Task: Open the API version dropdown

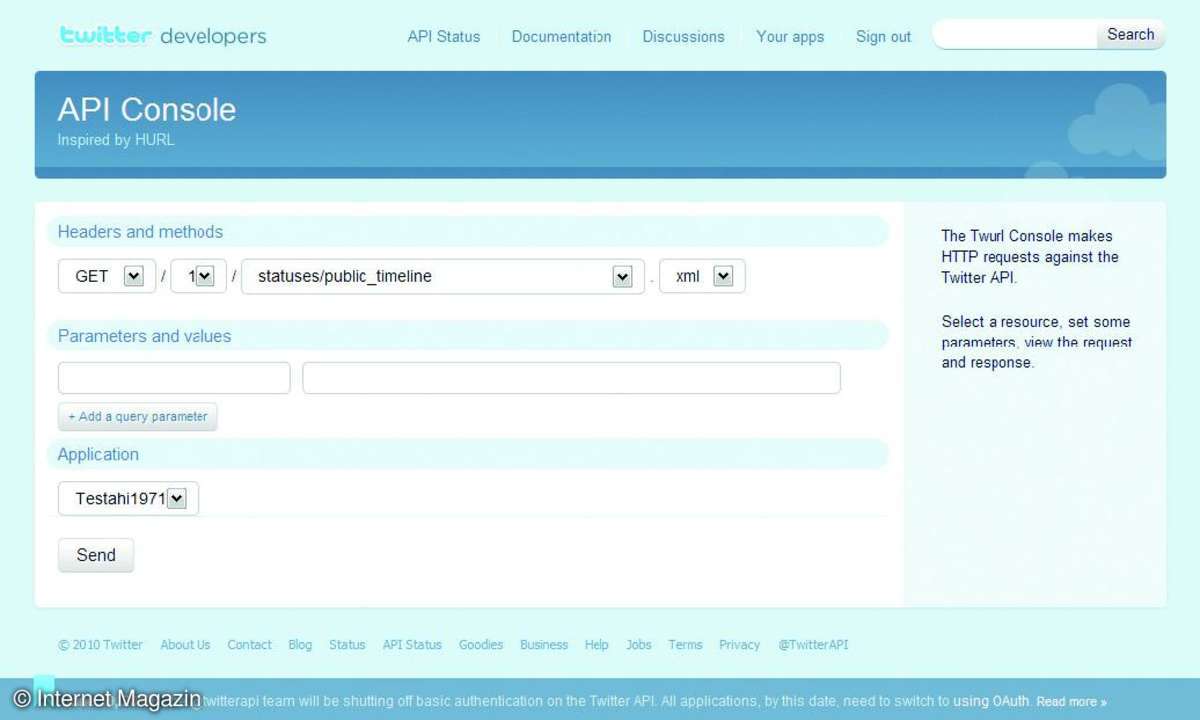Action: [199, 276]
